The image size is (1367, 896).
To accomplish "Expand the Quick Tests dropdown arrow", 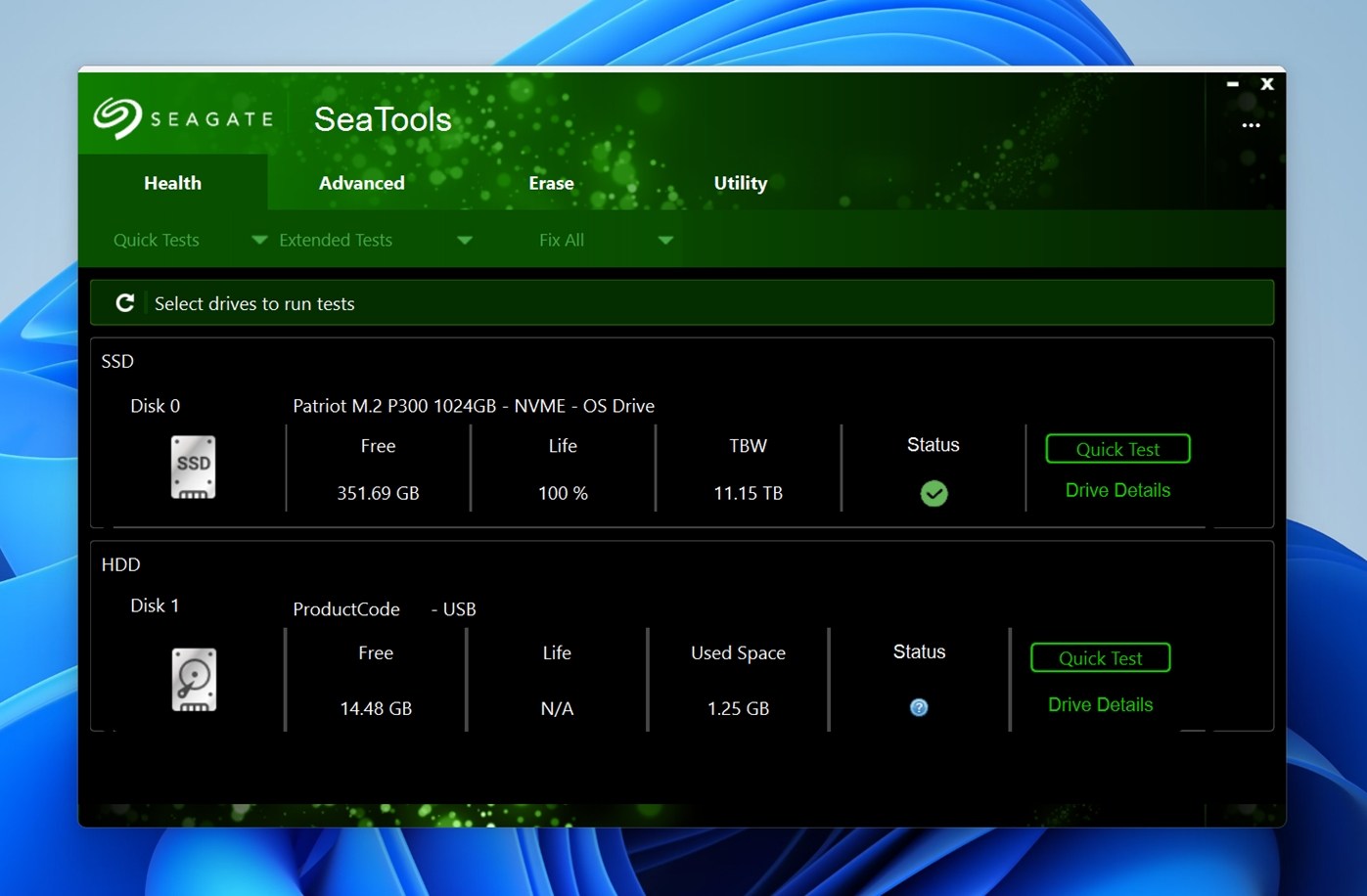I will pos(259,240).
